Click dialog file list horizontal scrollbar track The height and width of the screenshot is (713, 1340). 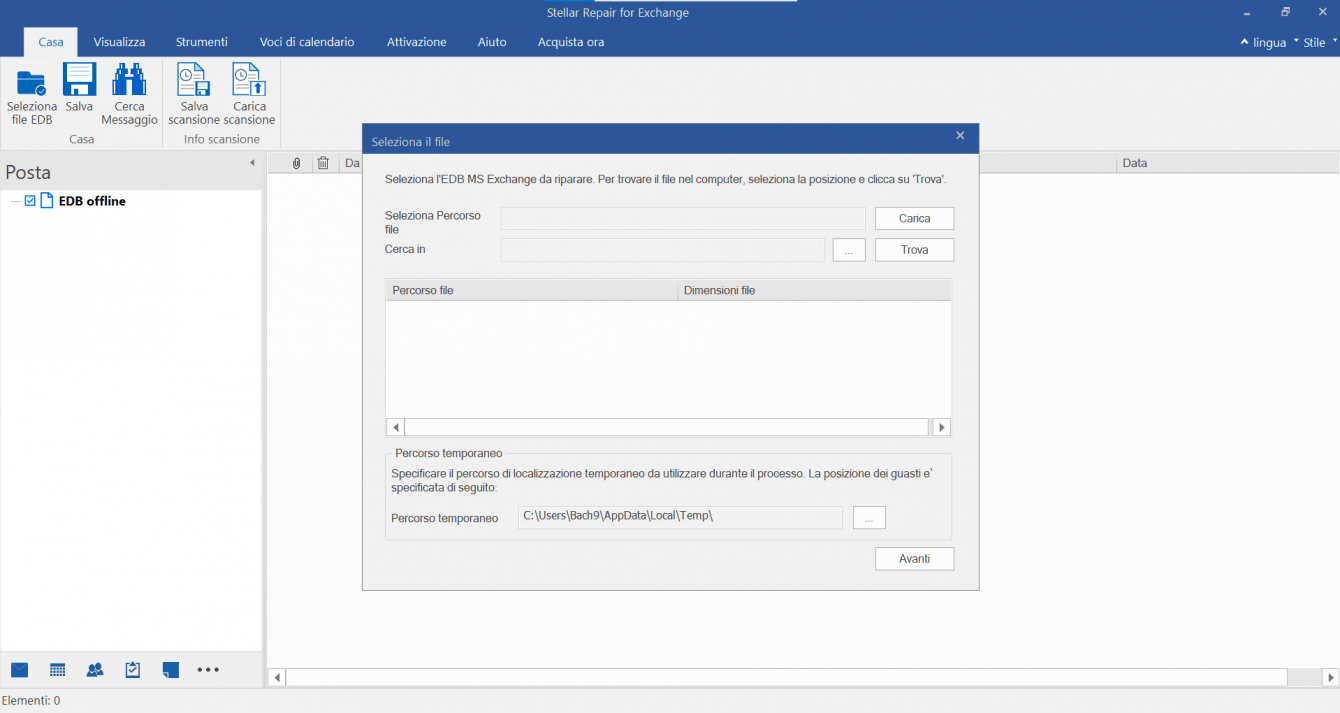(668, 427)
